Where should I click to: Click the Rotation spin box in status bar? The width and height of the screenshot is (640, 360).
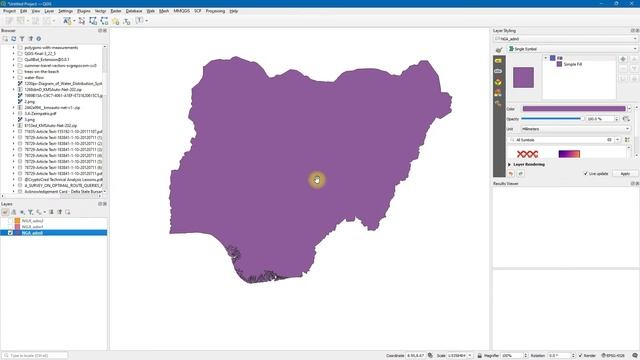[x=561, y=356]
